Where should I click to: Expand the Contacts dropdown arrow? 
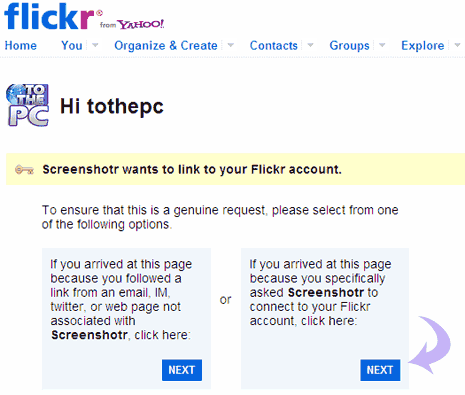tap(310, 45)
